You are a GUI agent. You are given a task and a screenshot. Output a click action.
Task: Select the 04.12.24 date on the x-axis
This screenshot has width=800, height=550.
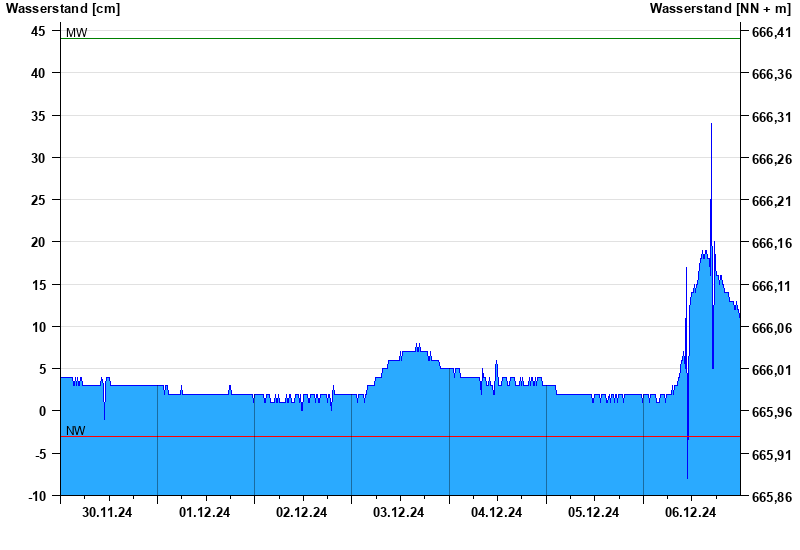496,512
